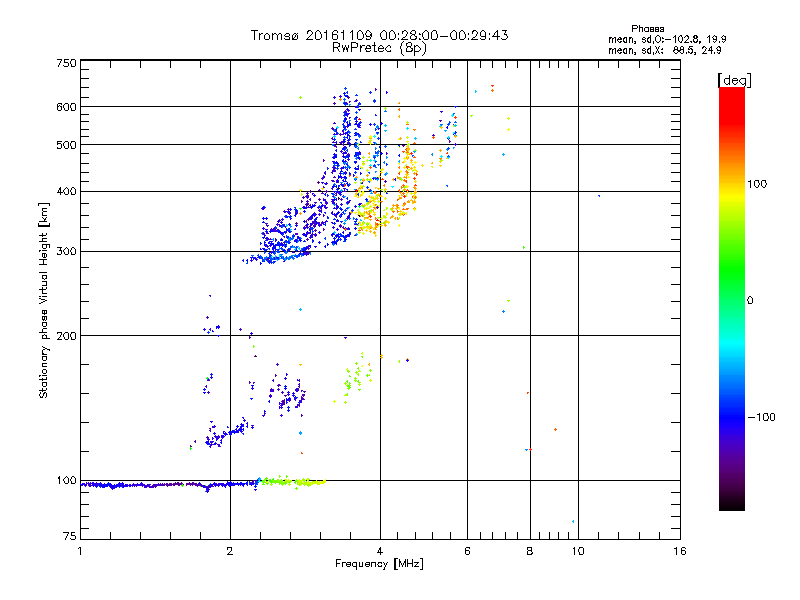Click the 'RwPretec (8p)' subtitle

pyautogui.click(x=379, y=48)
